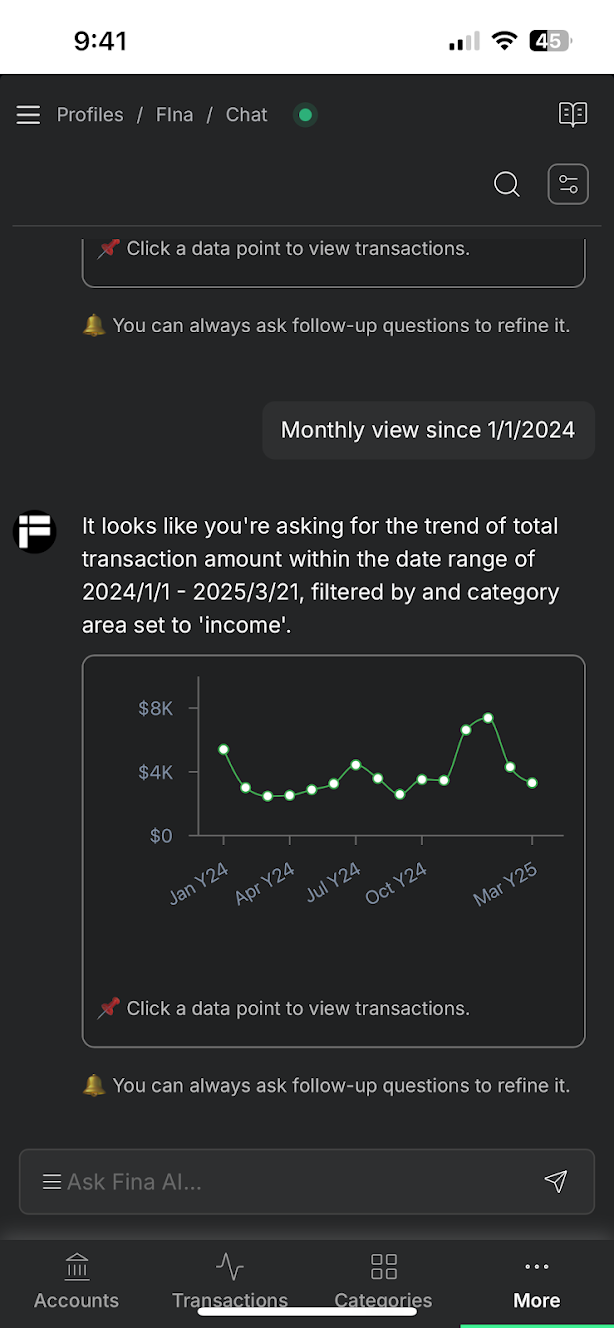This screenshot has height=1328, width=614.
Task: Open the More tab
Action: (x=537, y=1281)
